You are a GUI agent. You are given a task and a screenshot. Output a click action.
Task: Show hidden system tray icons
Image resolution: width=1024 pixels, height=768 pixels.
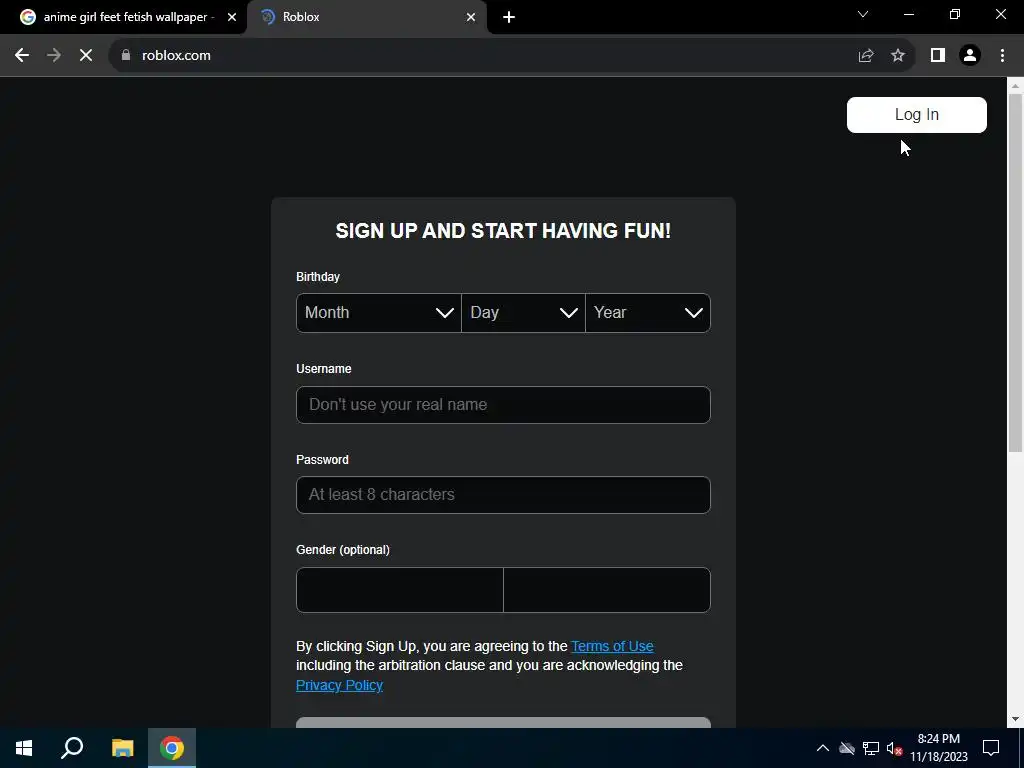coord(823,748)
